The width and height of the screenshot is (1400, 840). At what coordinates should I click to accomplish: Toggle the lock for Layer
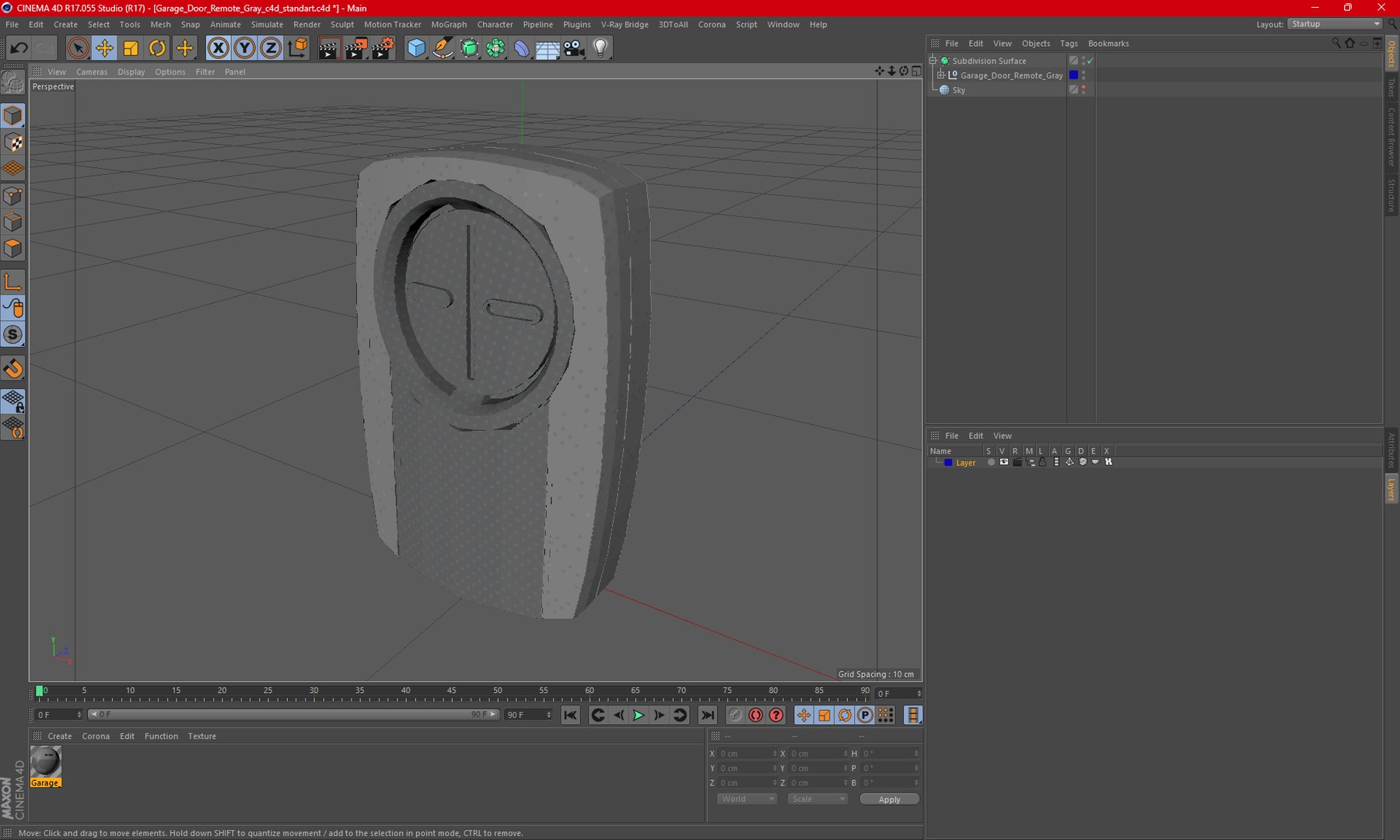pos(1043,462)
